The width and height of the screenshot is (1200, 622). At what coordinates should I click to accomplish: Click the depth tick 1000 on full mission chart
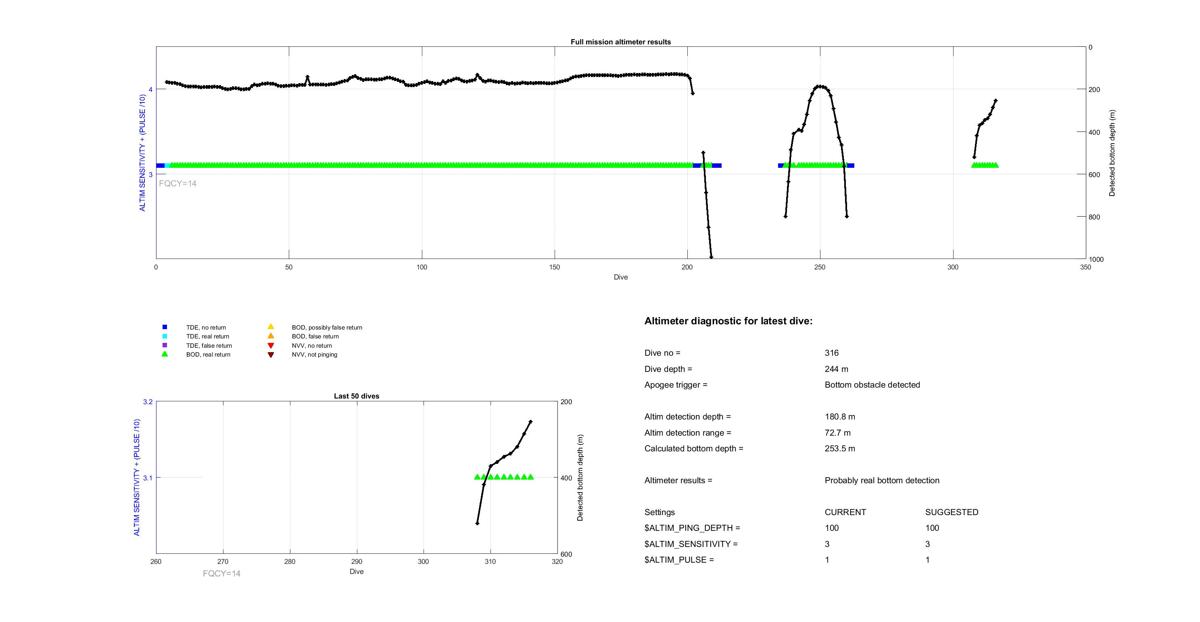pos(1097,260)
